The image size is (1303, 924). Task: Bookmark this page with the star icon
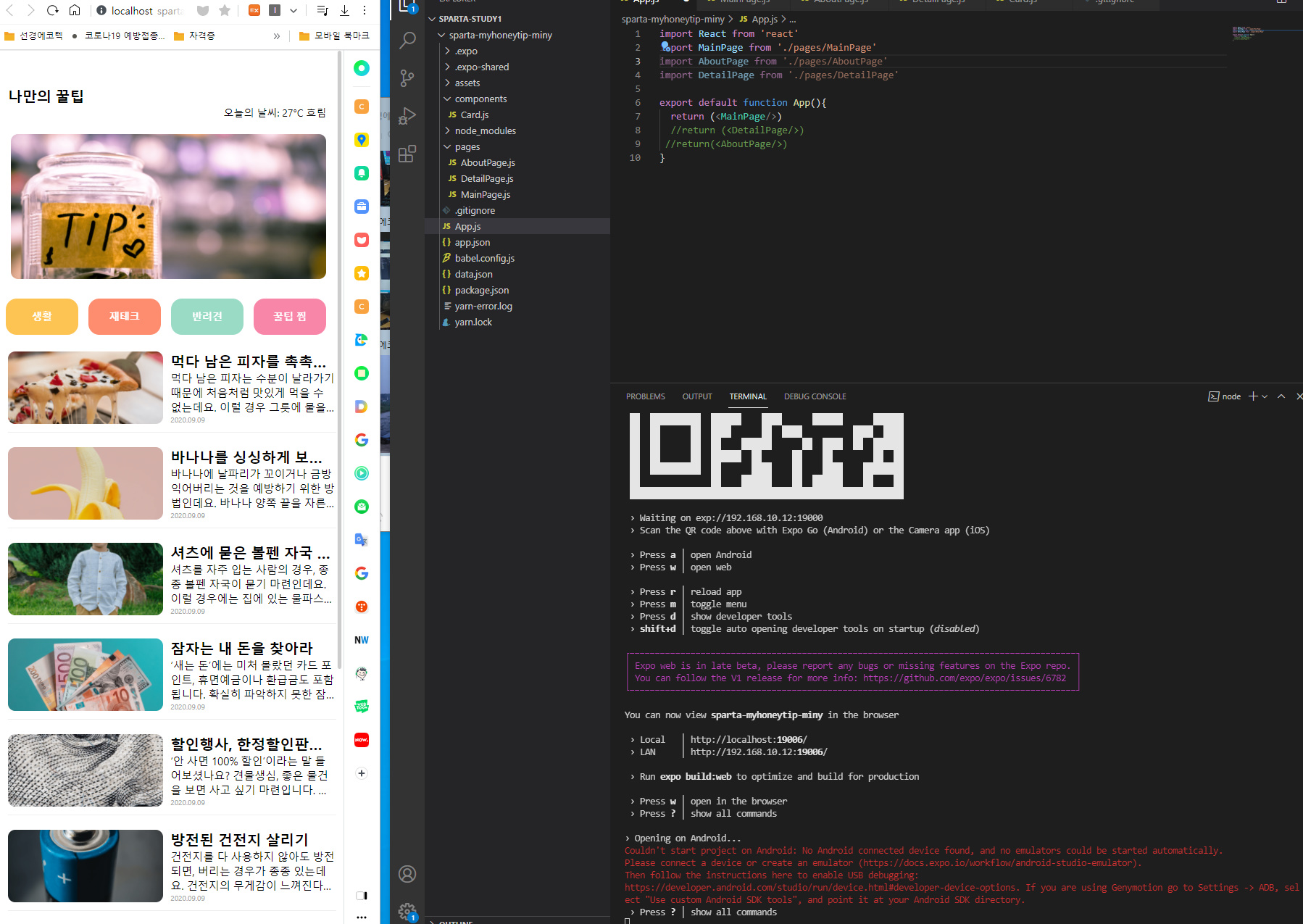(x=225, y=10)
